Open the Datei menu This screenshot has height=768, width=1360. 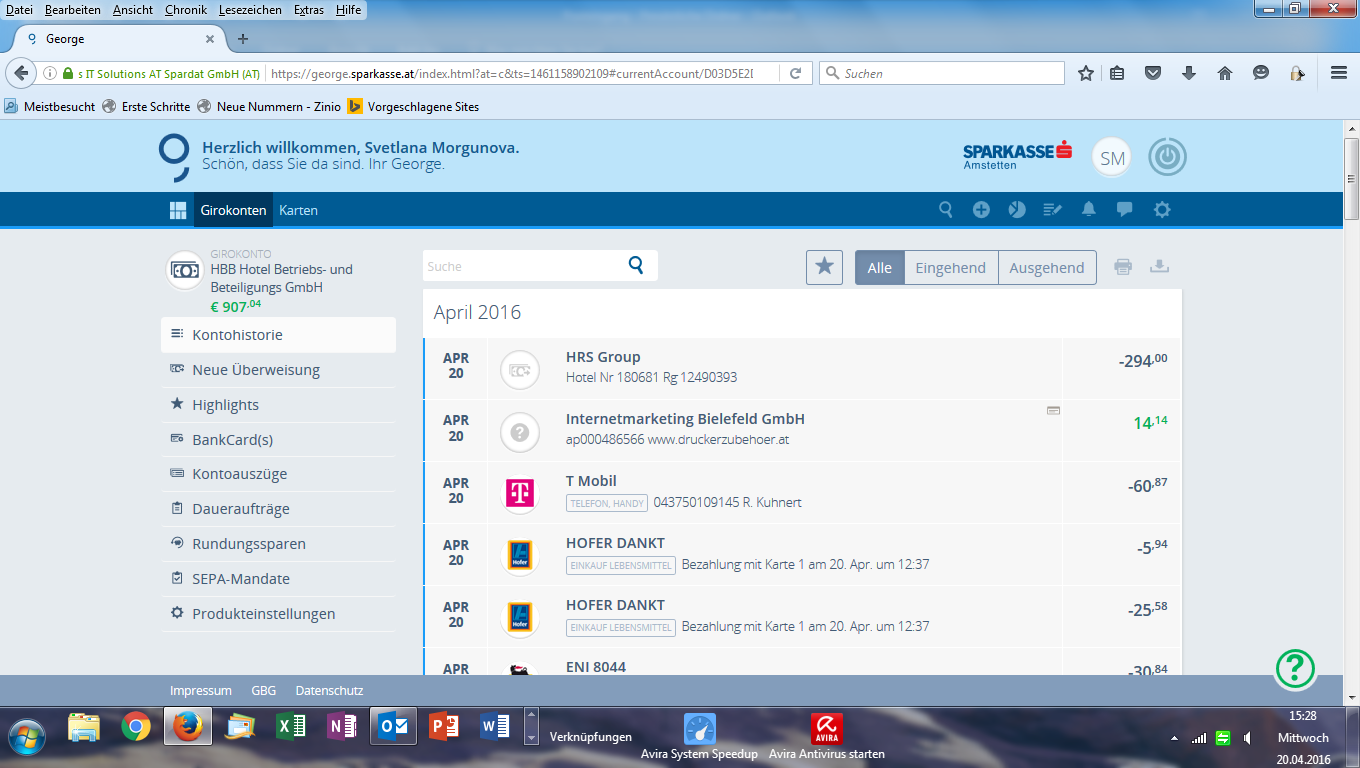click(x=20, y=10)
